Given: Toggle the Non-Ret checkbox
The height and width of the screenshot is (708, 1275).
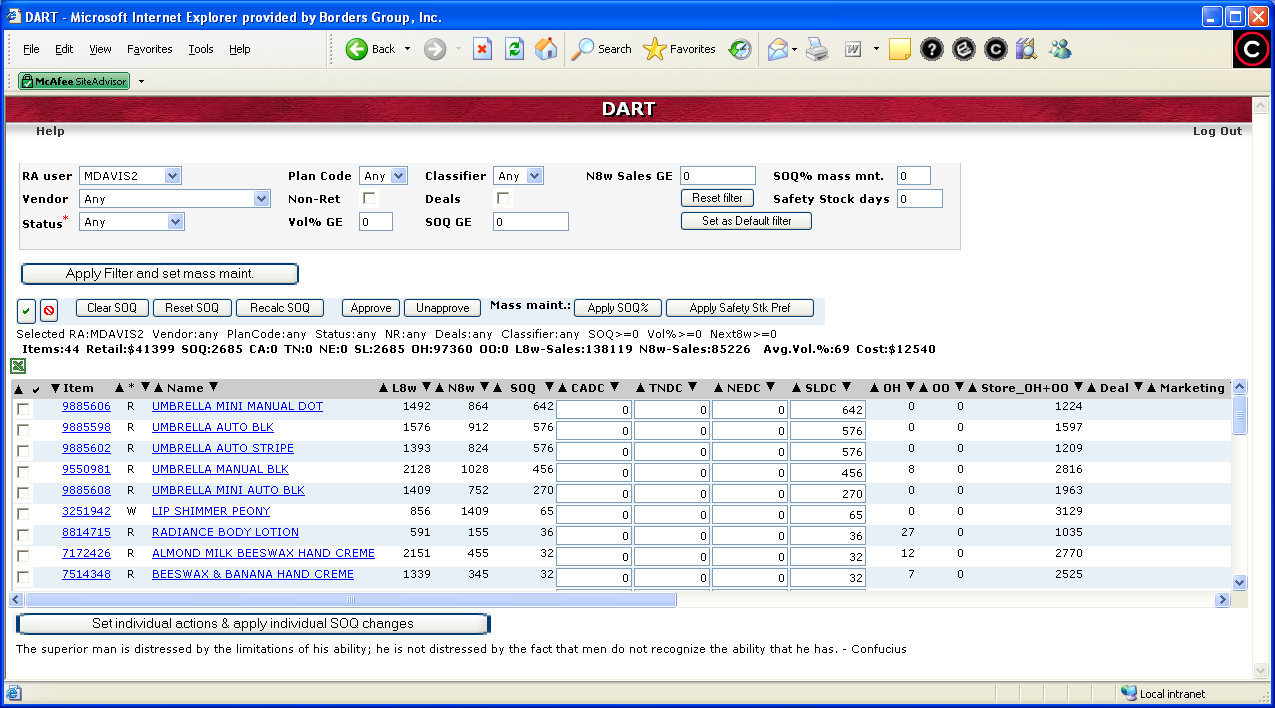Looking at the screenshot, I should [x=370, y=199].
